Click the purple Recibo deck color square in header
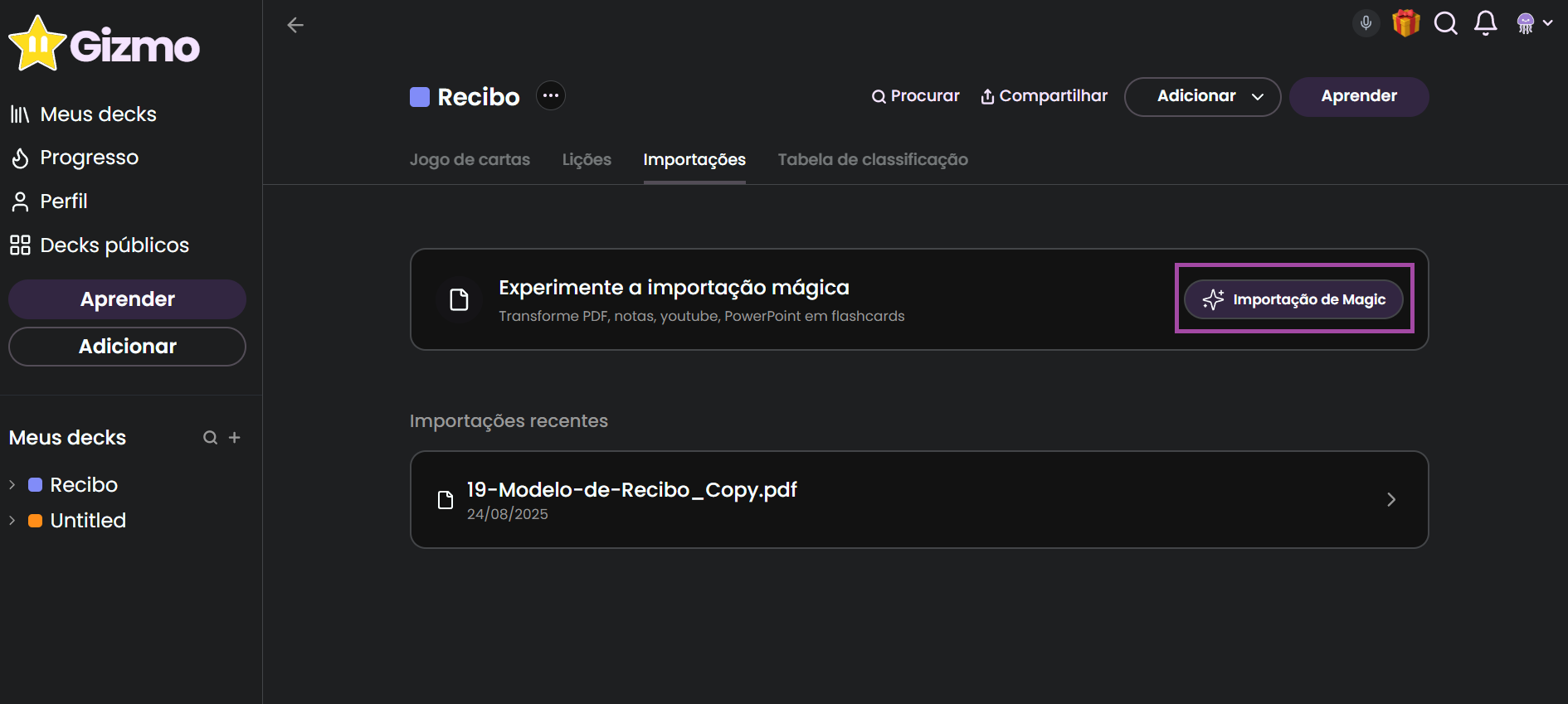The image size is (1568, 704). pyautogui.click(x=420, y=97)
